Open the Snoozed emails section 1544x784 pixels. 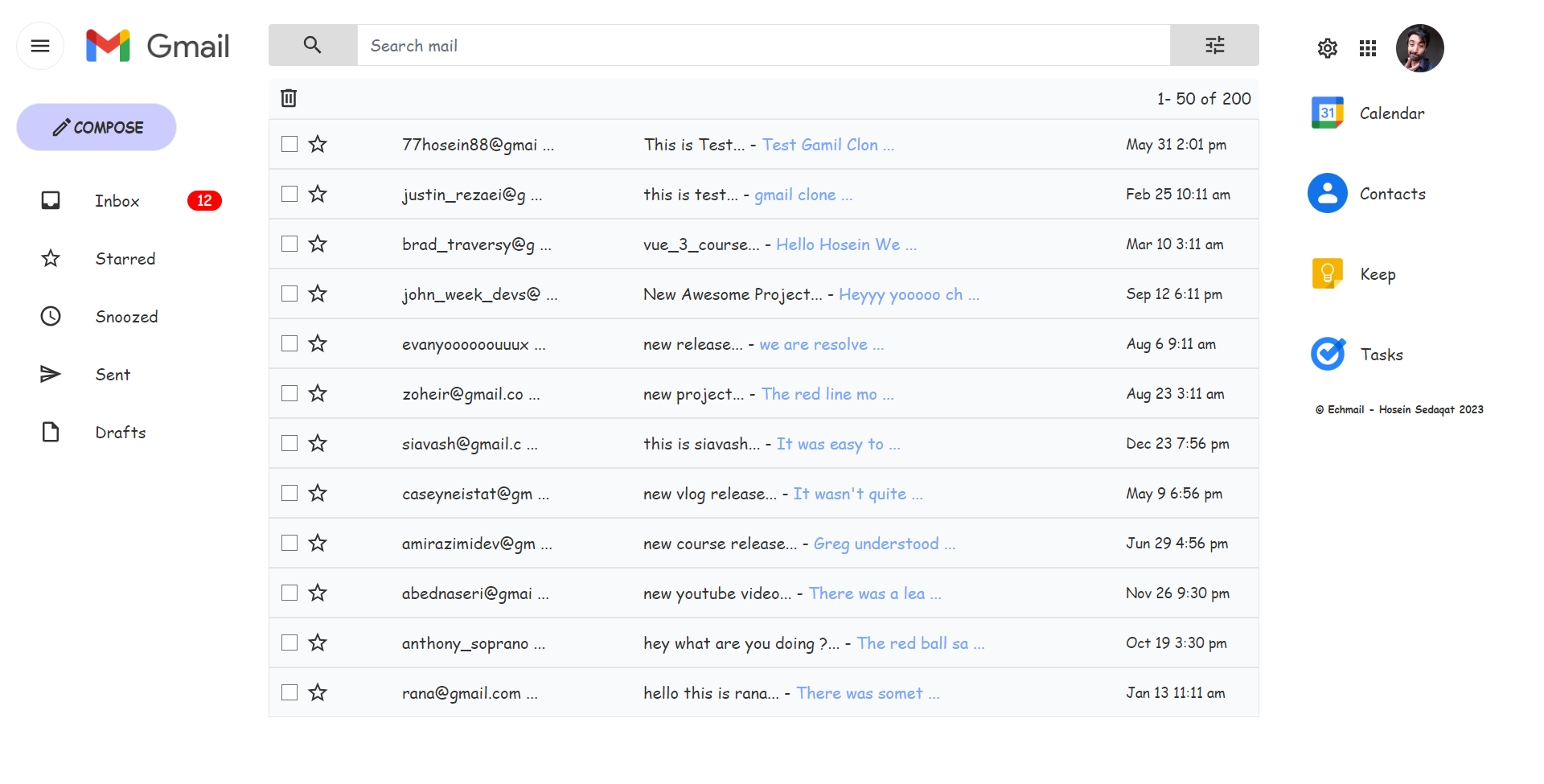[126, 316]
